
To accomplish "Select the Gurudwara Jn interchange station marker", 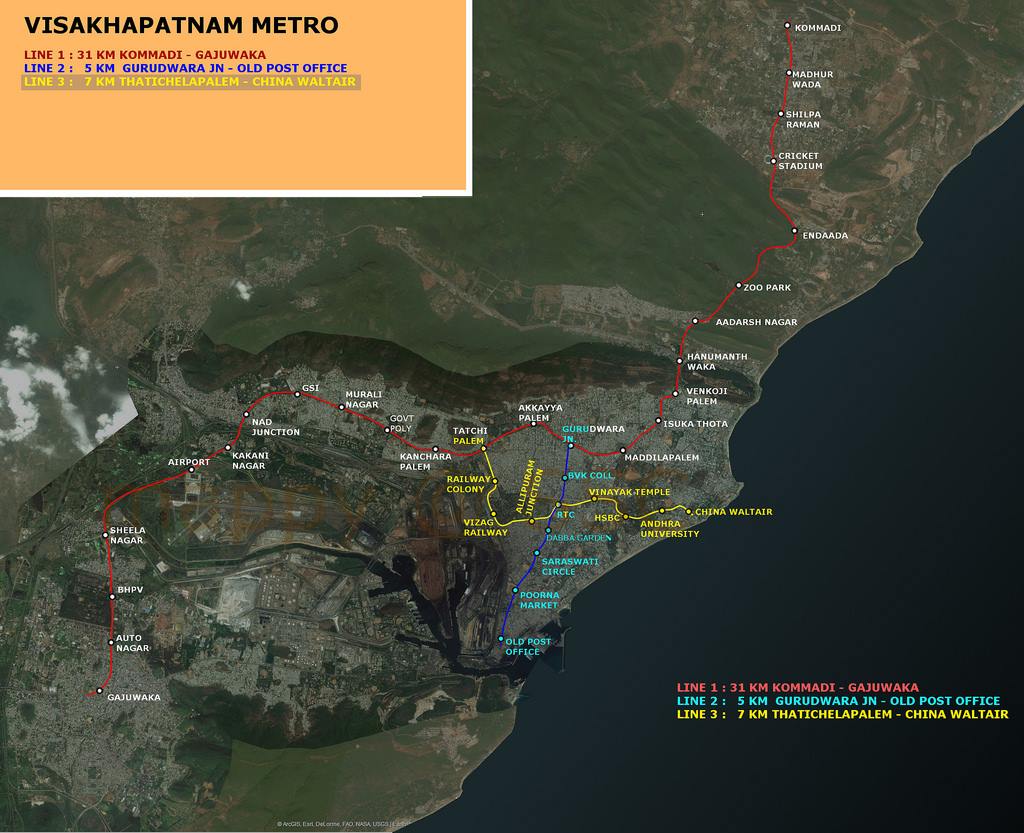I will coord(570,445).
